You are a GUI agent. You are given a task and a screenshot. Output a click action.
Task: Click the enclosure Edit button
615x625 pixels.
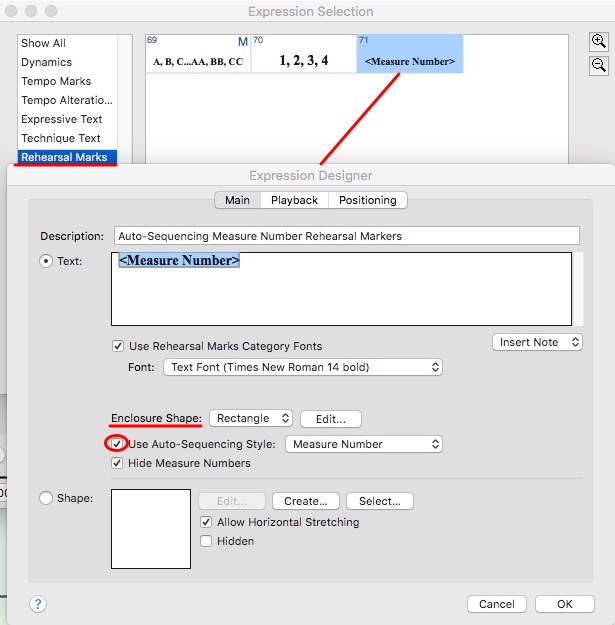(x=330, y=419)
